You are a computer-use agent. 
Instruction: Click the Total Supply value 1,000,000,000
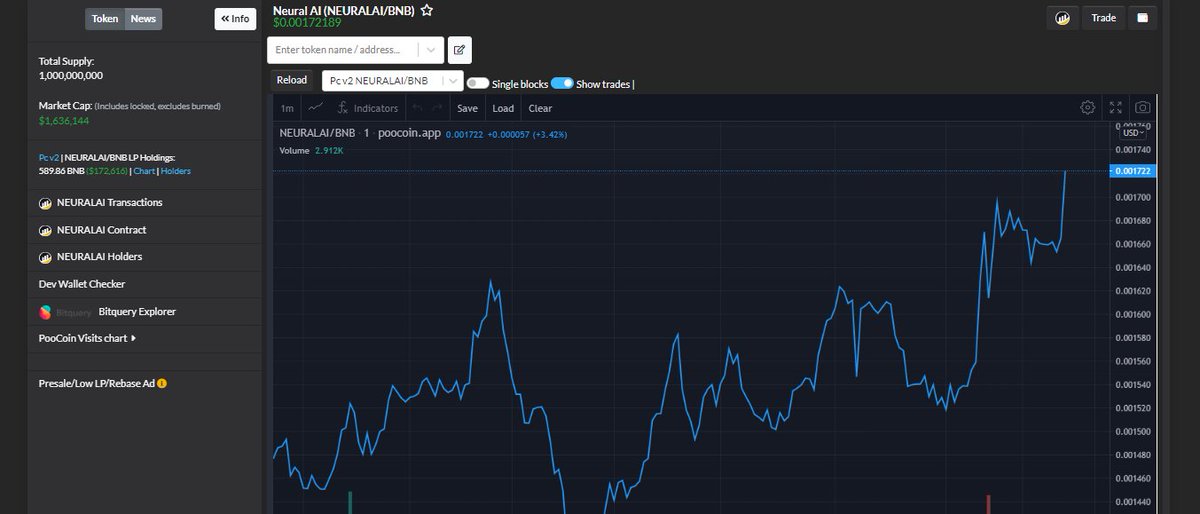click(71, 75)
